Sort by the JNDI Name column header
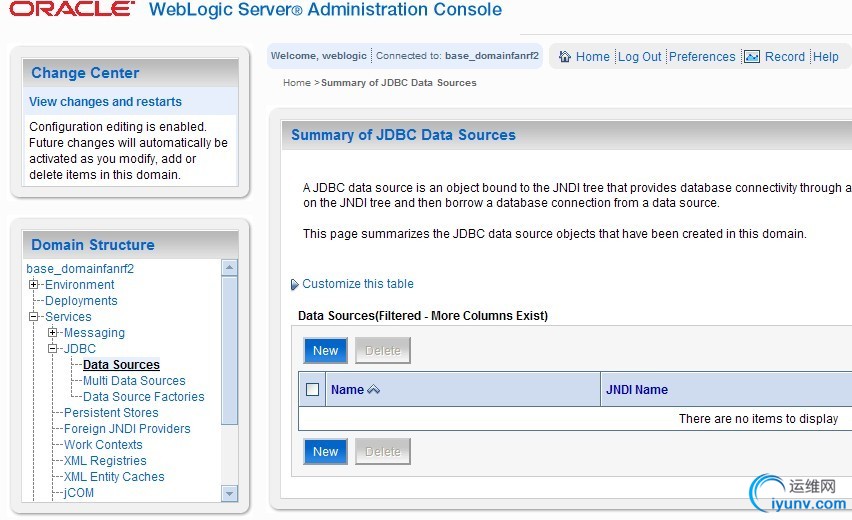 click(x=637, y=390)
